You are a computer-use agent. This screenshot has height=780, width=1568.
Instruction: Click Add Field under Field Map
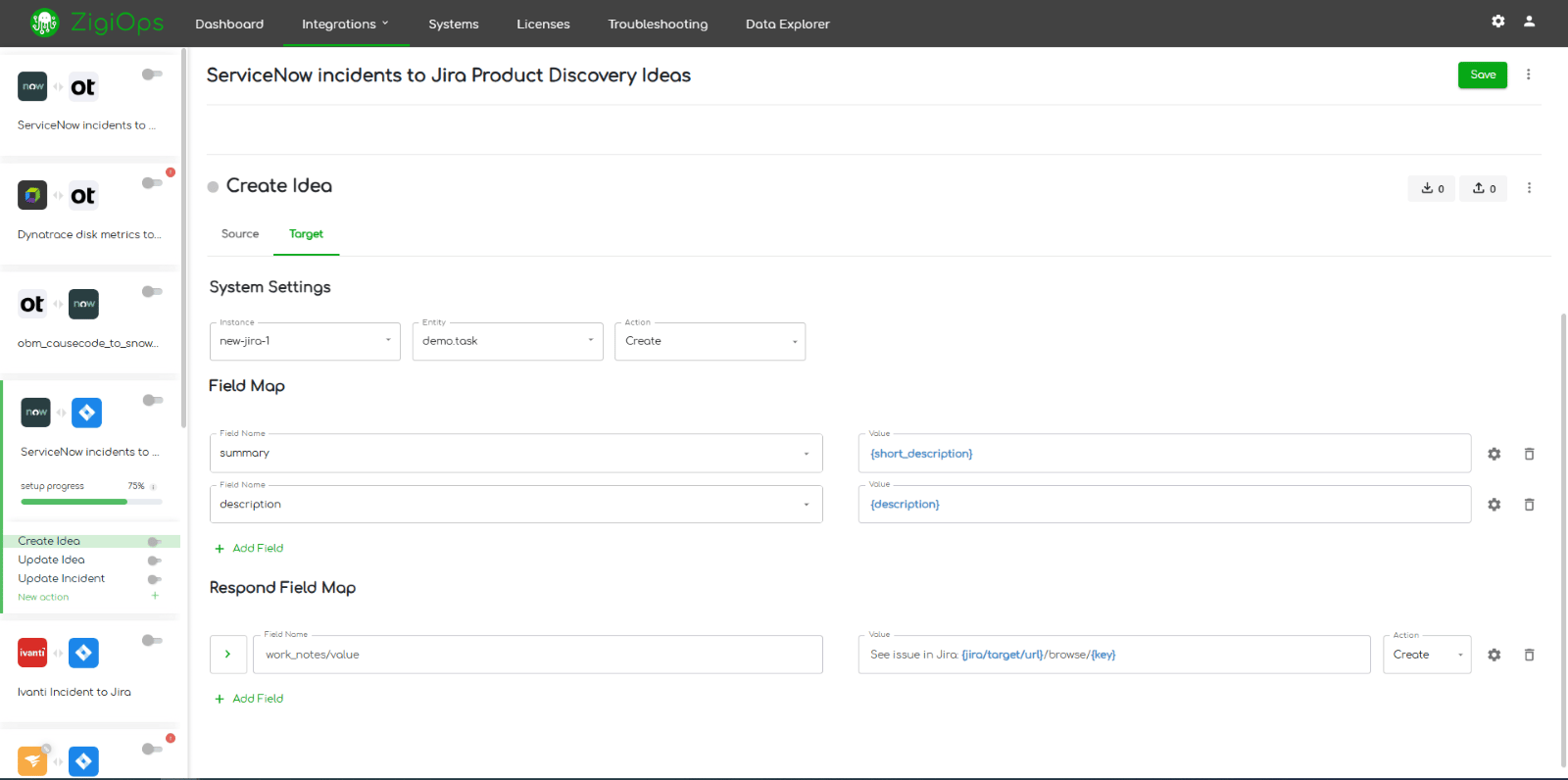pyautogui.click(x=249, y=549)
